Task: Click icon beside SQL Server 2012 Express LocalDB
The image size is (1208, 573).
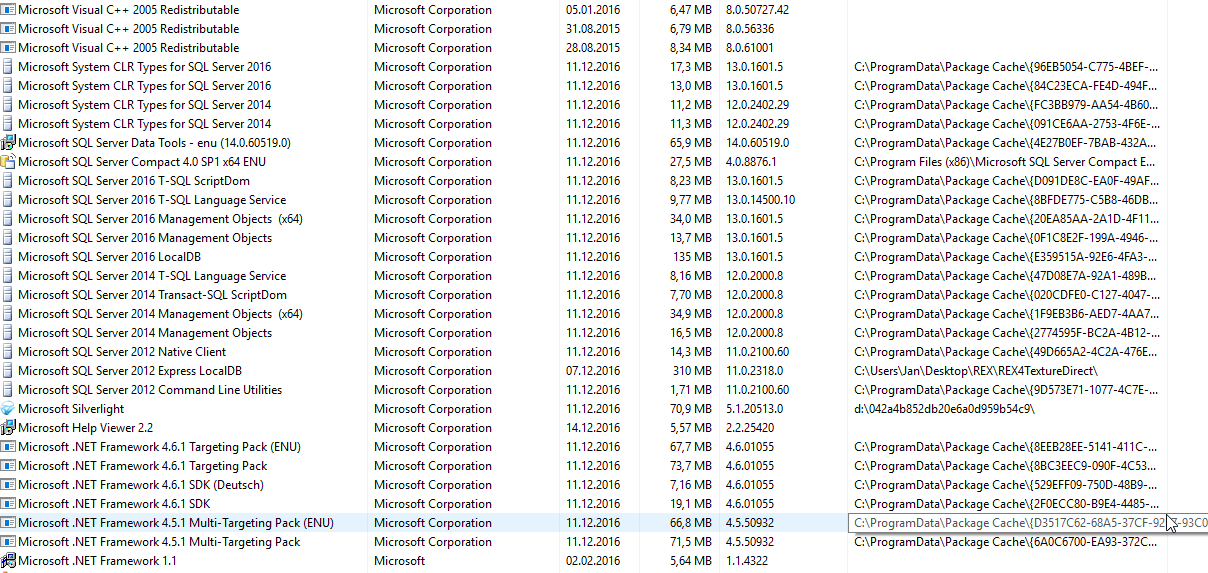Action: pyautogui.click(x=8, y=371)
